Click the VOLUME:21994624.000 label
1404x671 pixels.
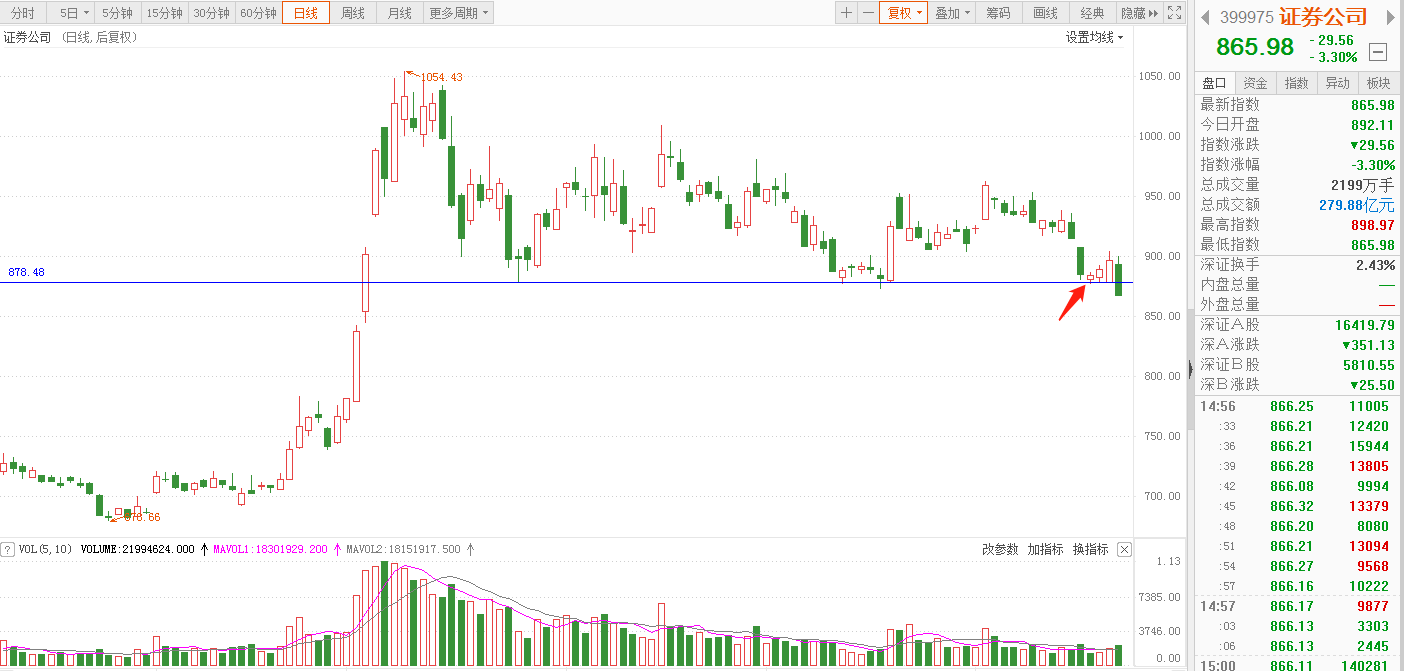tap(138, 549)
